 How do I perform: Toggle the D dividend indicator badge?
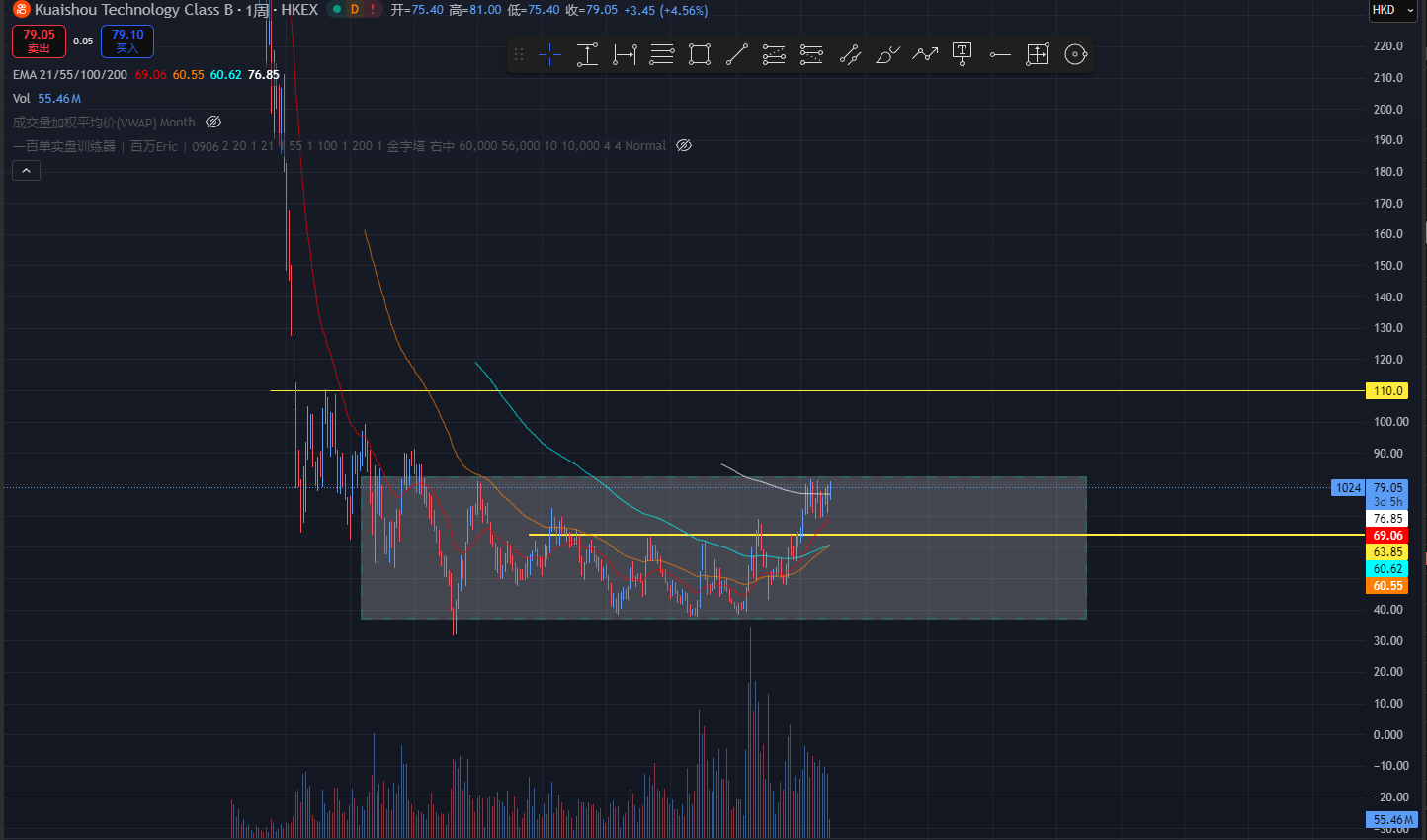pyautogui.click(x=354, y=10)
